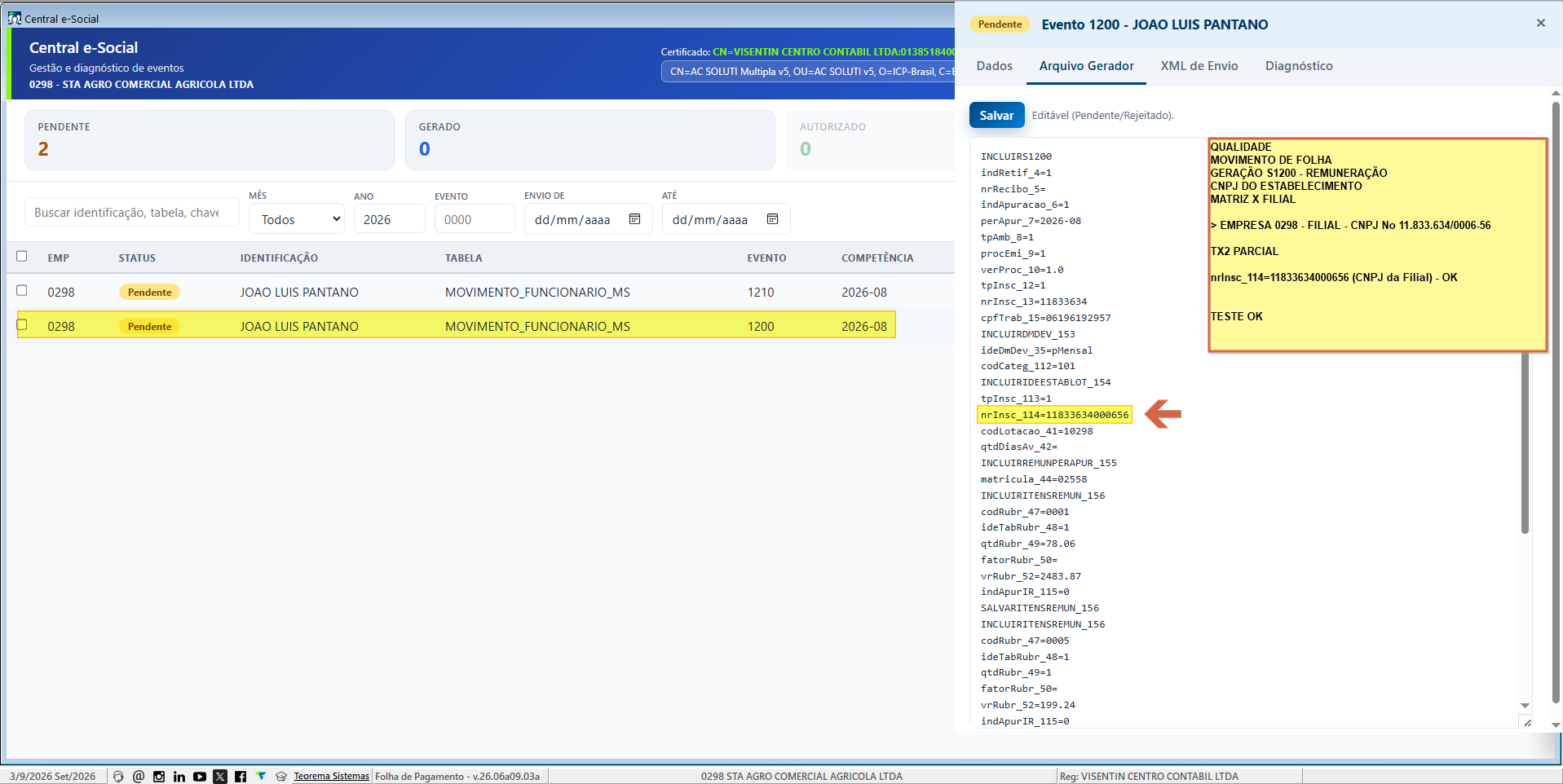Click the colored triangle logo icon in status bar
This screenshot has width=1563, height=784.
(261, 776)
